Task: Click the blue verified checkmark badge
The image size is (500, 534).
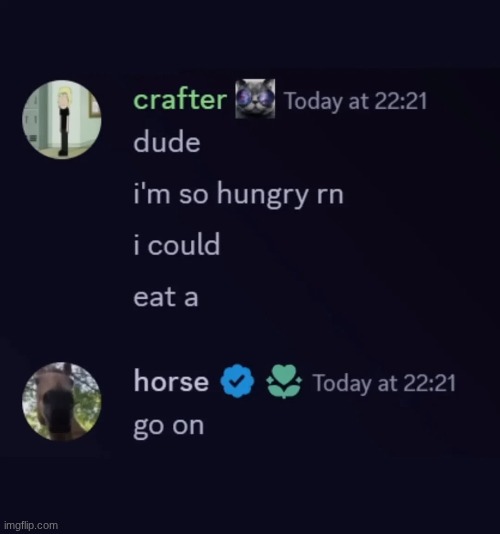Action: coord(237,381)
